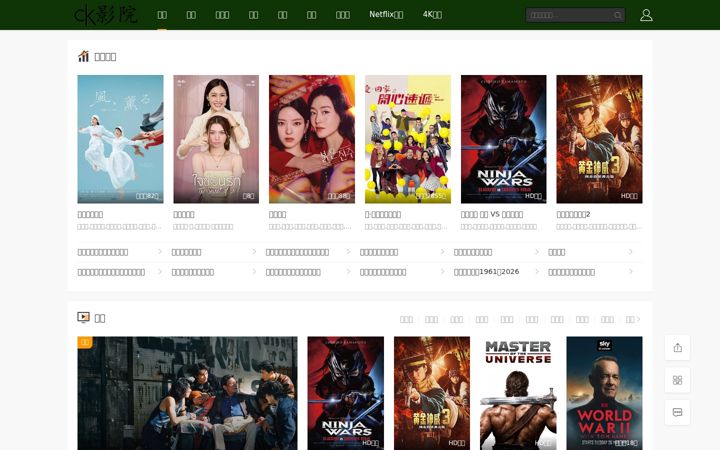720x450 pixels.
Task: Select the underlined first navigation item
Action: 162,15
